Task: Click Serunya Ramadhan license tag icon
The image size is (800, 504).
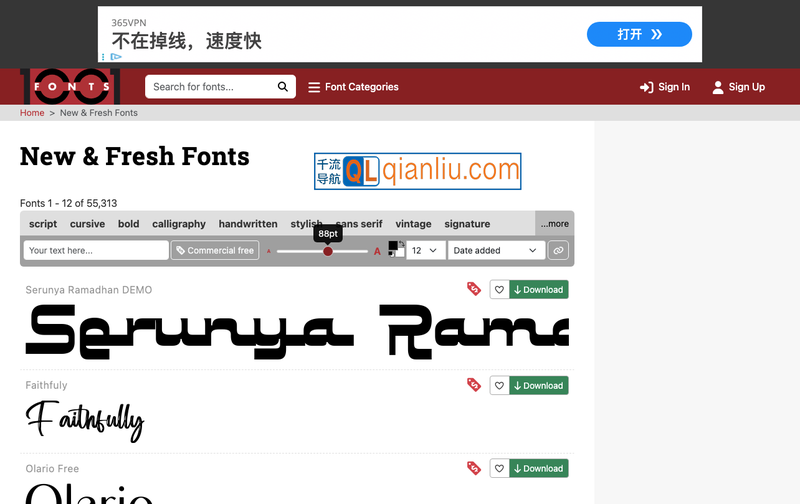Action: (x=474, y=289)
